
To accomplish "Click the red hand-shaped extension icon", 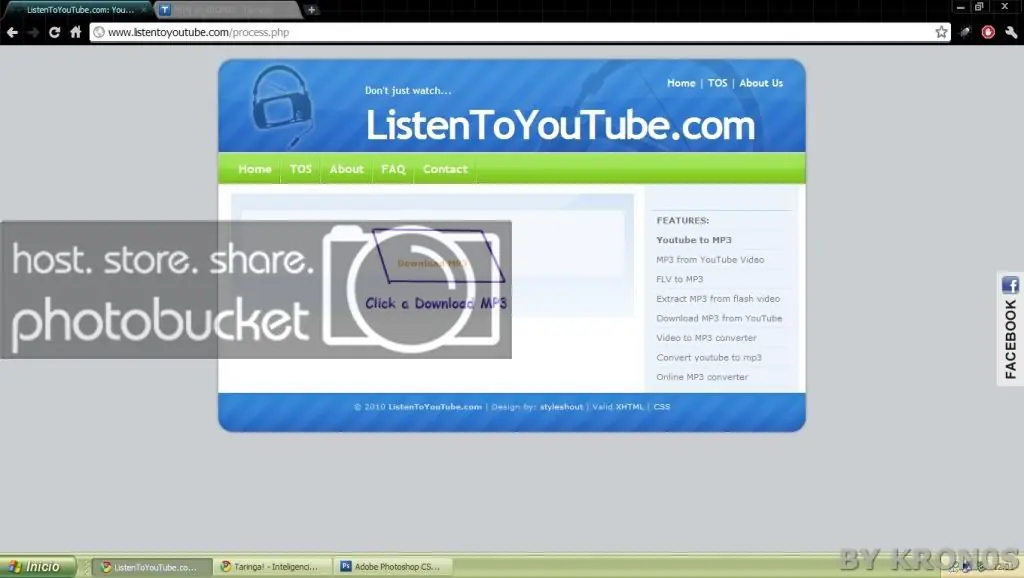I will coord(988,31).
